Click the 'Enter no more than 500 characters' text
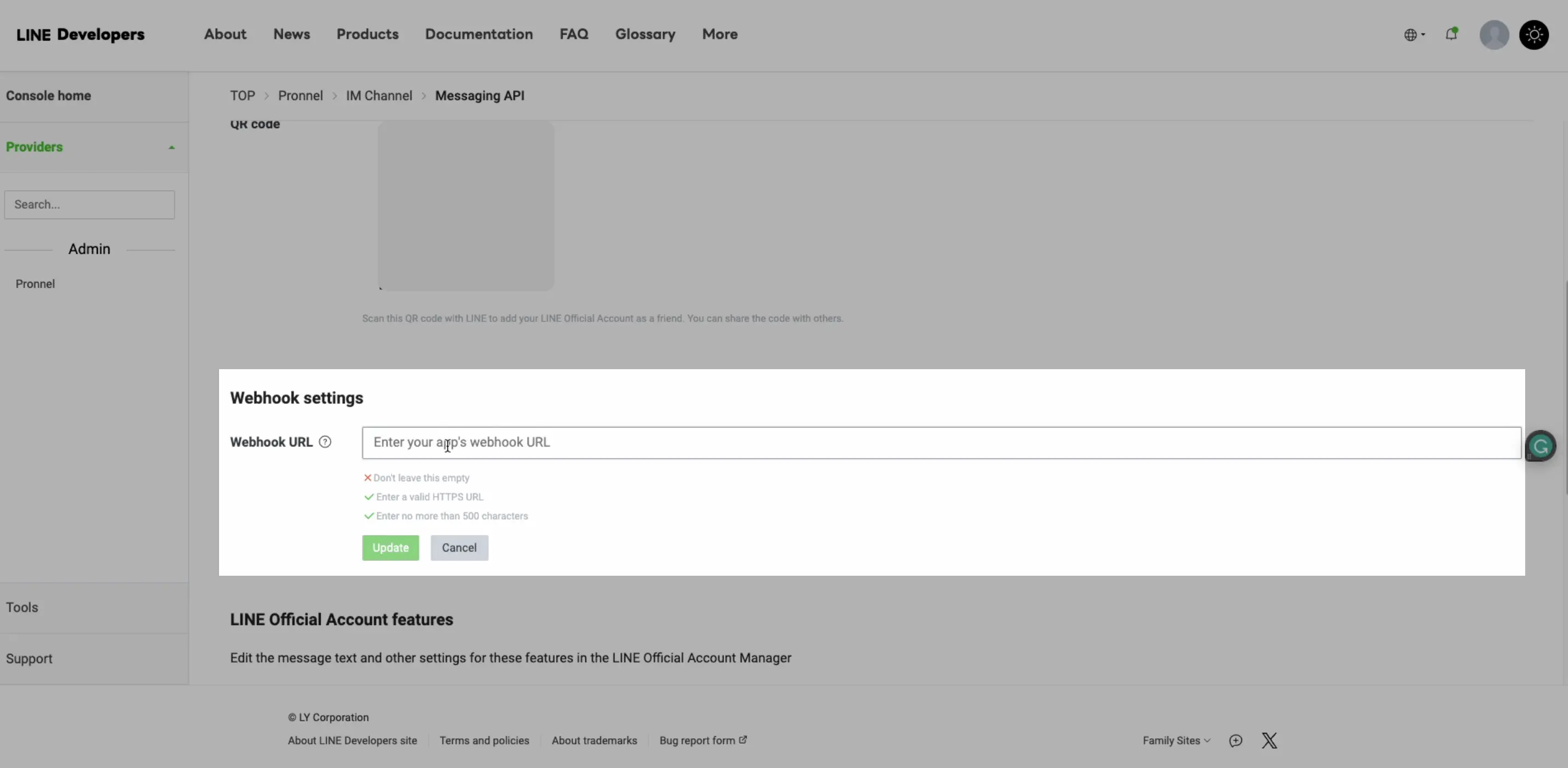1568x768 pixels. pyautogui.click(x=452, y=516)
